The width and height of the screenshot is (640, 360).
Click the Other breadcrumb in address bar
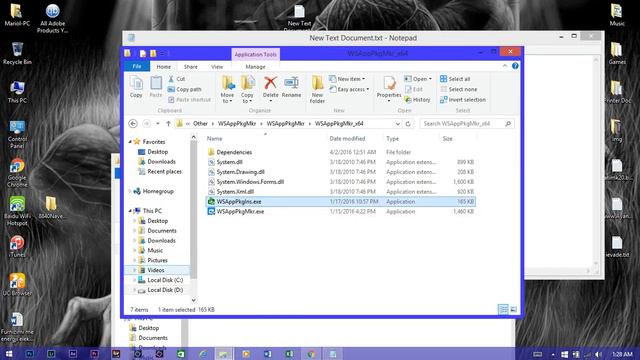click(200, 124)
